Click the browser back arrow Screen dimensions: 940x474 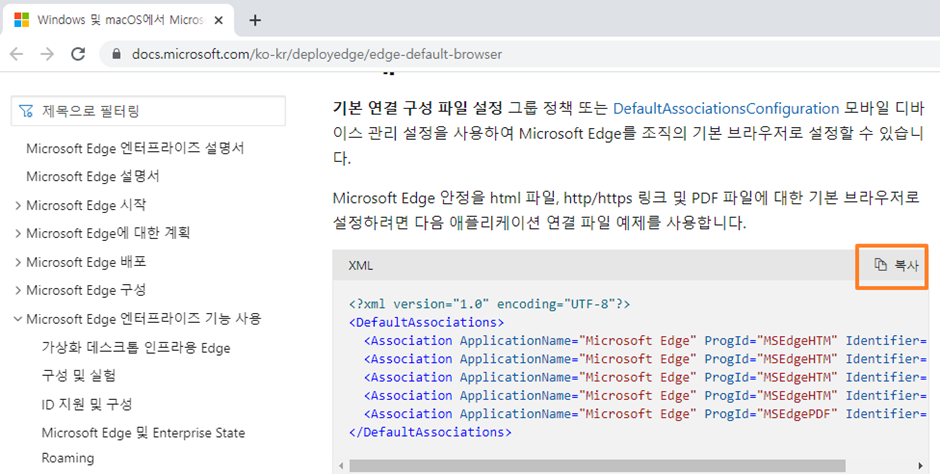[x=17, y=54]
